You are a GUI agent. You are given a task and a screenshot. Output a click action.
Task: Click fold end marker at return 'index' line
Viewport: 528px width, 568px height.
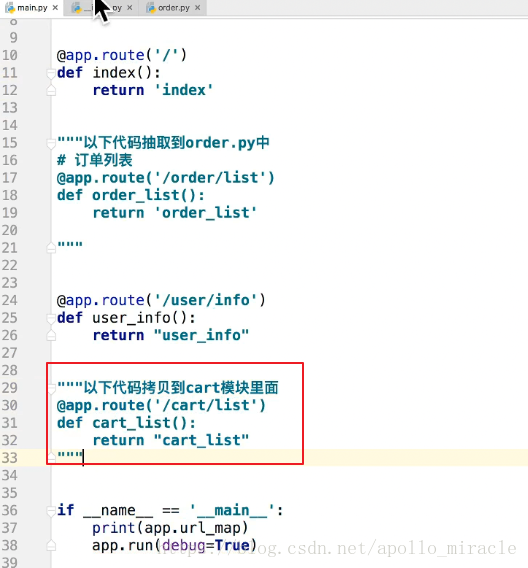tap(51, 91)
